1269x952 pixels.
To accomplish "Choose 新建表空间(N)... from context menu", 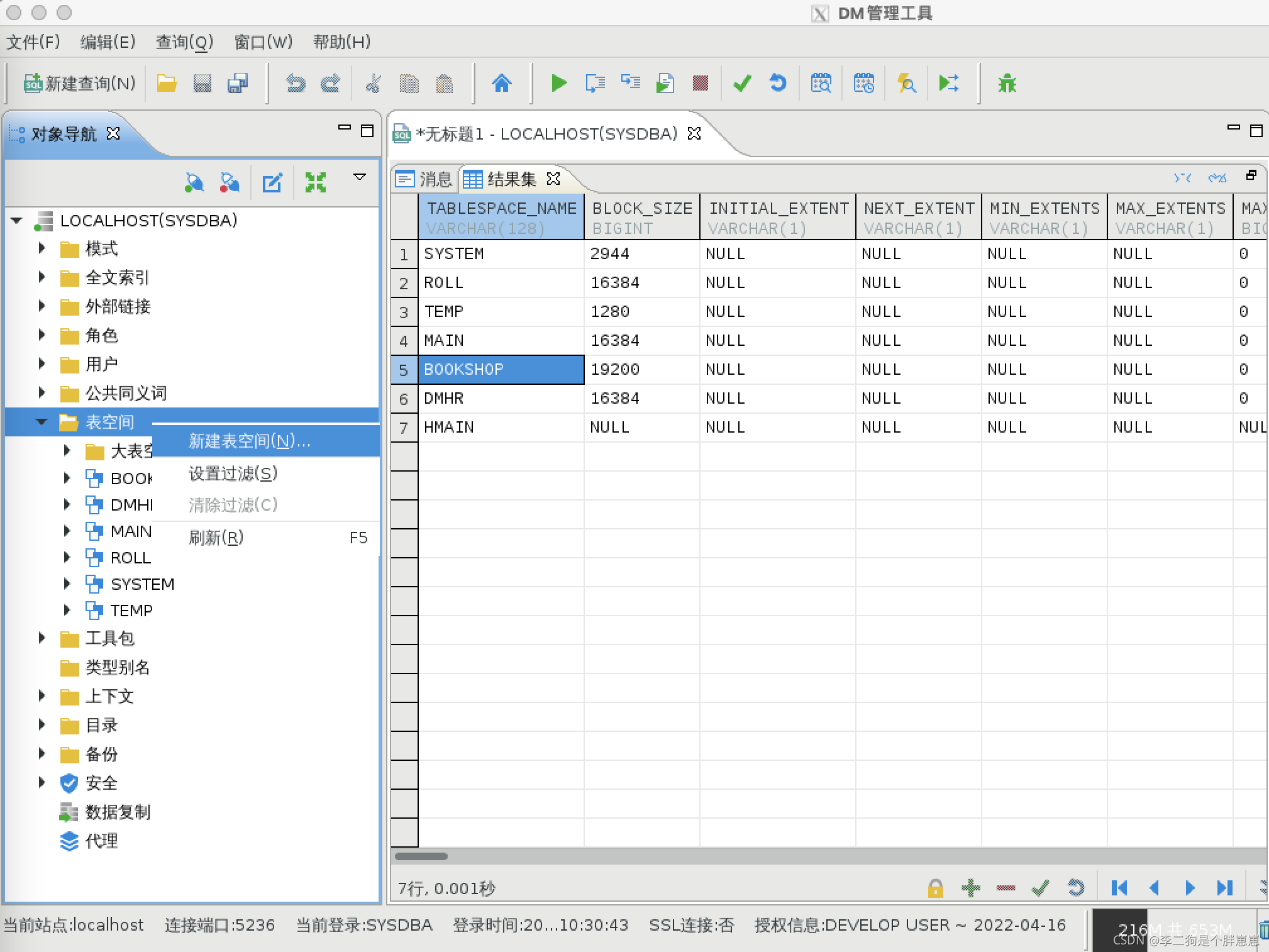I will [x=266, y=441].
